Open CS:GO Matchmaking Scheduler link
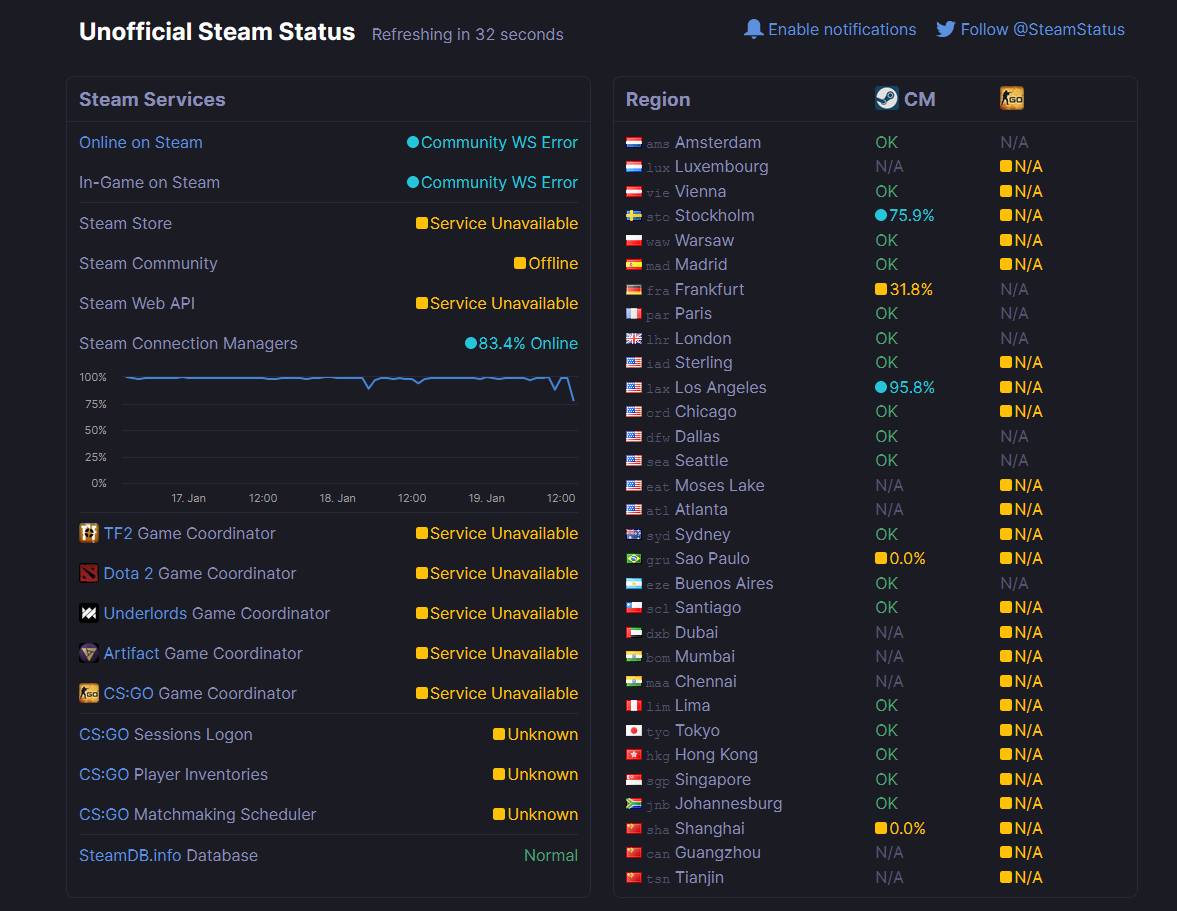This screenshot has height=911, width=1177. pos(197,814)
